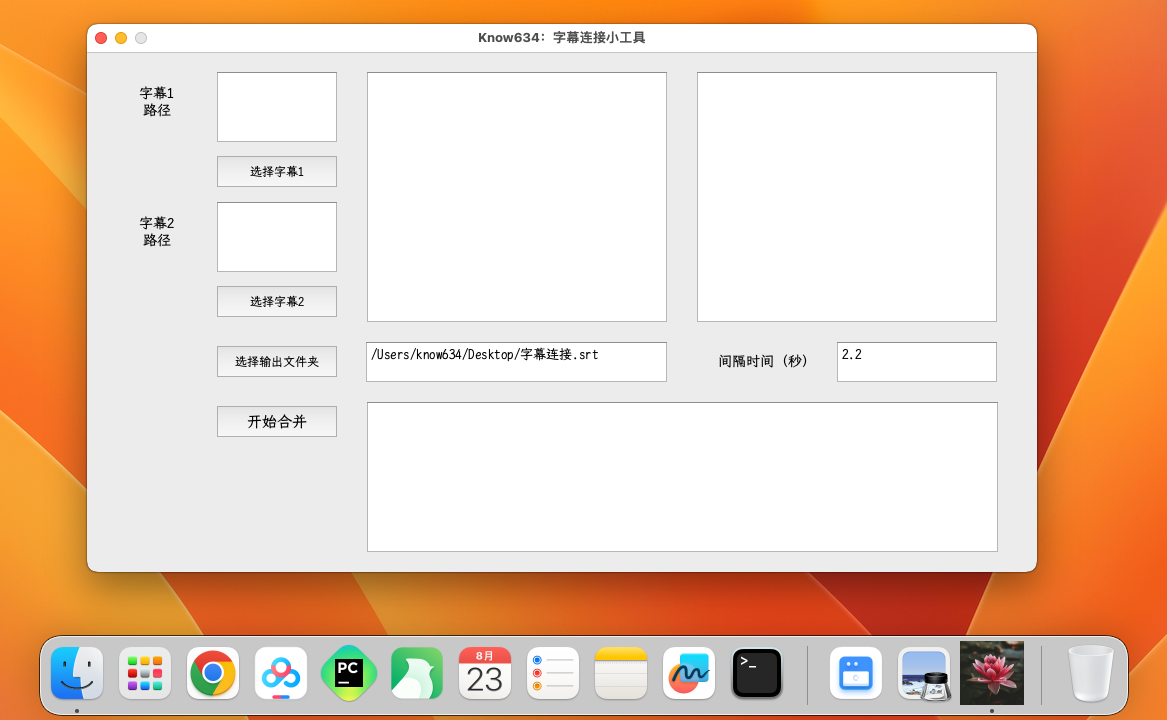Focus the 间隔时间 field showing 2.2
Image resolution: width=1167 pixels, height=720 pixels.
pos(916,361)
